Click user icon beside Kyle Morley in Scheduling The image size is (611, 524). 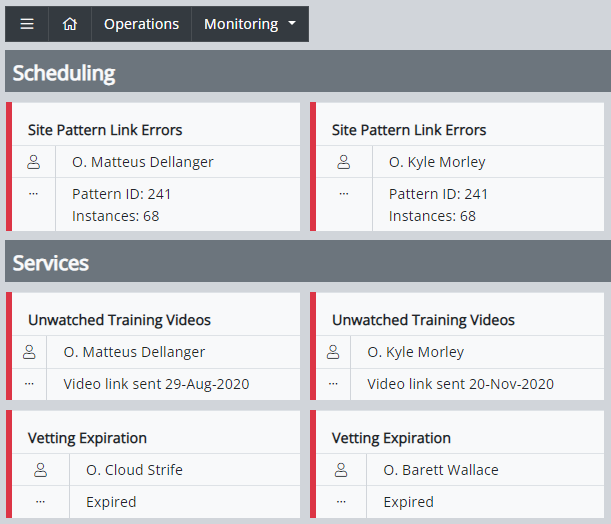point(344,162)
